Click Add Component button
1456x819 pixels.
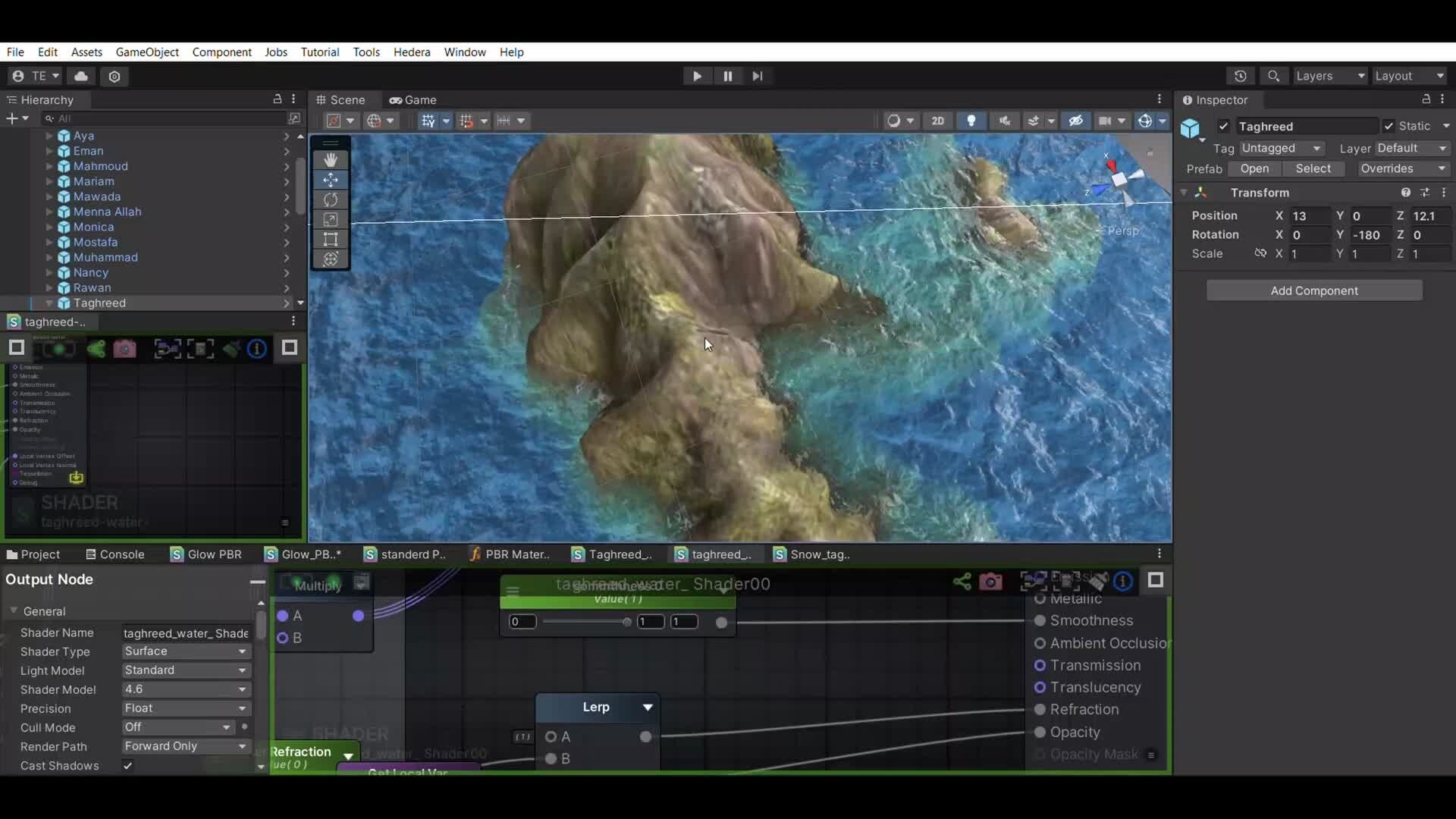pyautogui.click(x=1314, y=290)
